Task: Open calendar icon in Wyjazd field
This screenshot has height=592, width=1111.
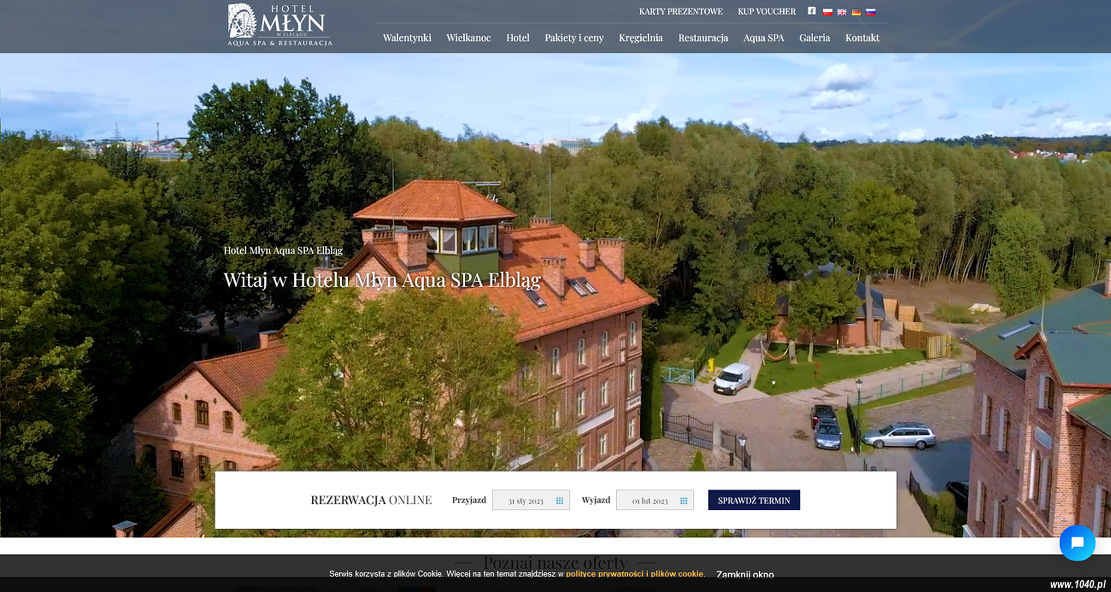Action: pyautogui.click(x=684, y=500)
